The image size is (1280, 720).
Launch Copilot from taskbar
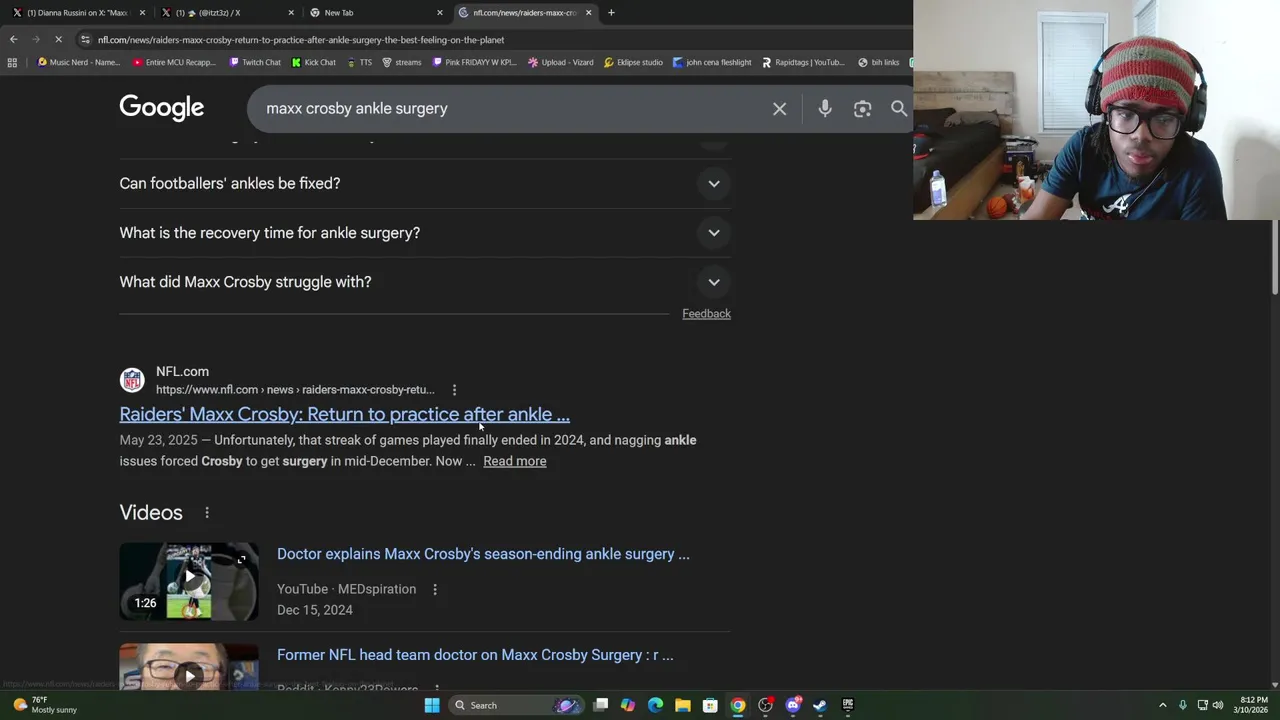[628, 705]
